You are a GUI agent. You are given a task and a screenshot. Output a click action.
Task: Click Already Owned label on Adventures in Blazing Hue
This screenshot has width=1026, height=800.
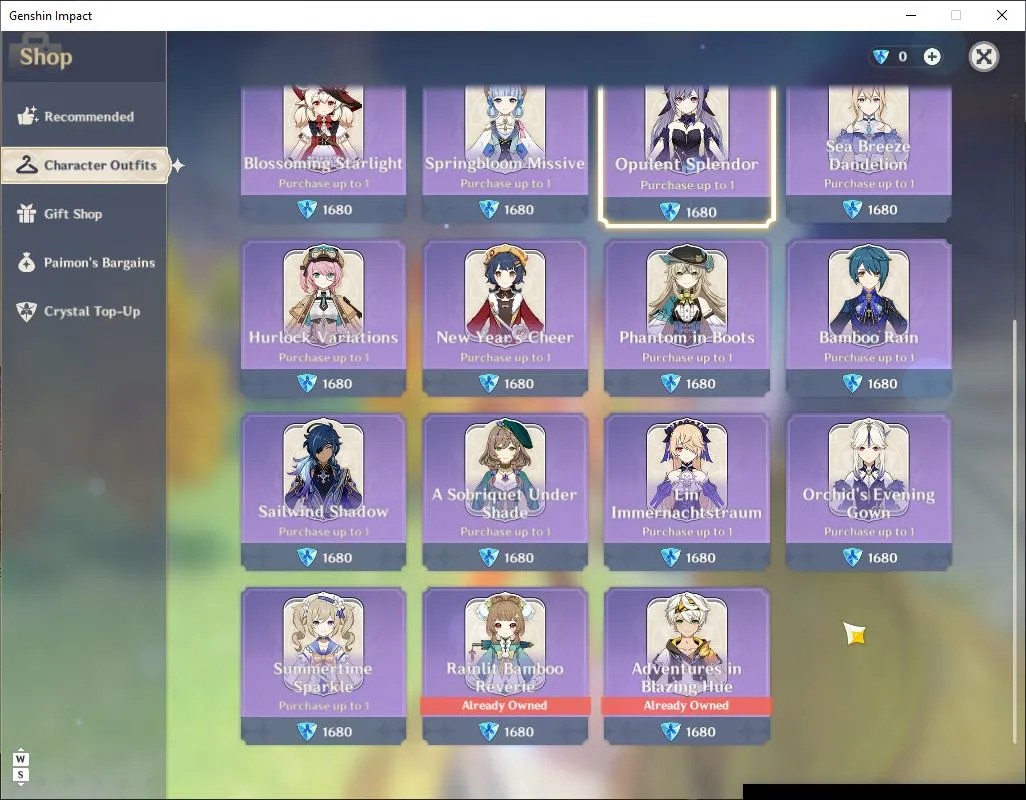coord(686,705)
